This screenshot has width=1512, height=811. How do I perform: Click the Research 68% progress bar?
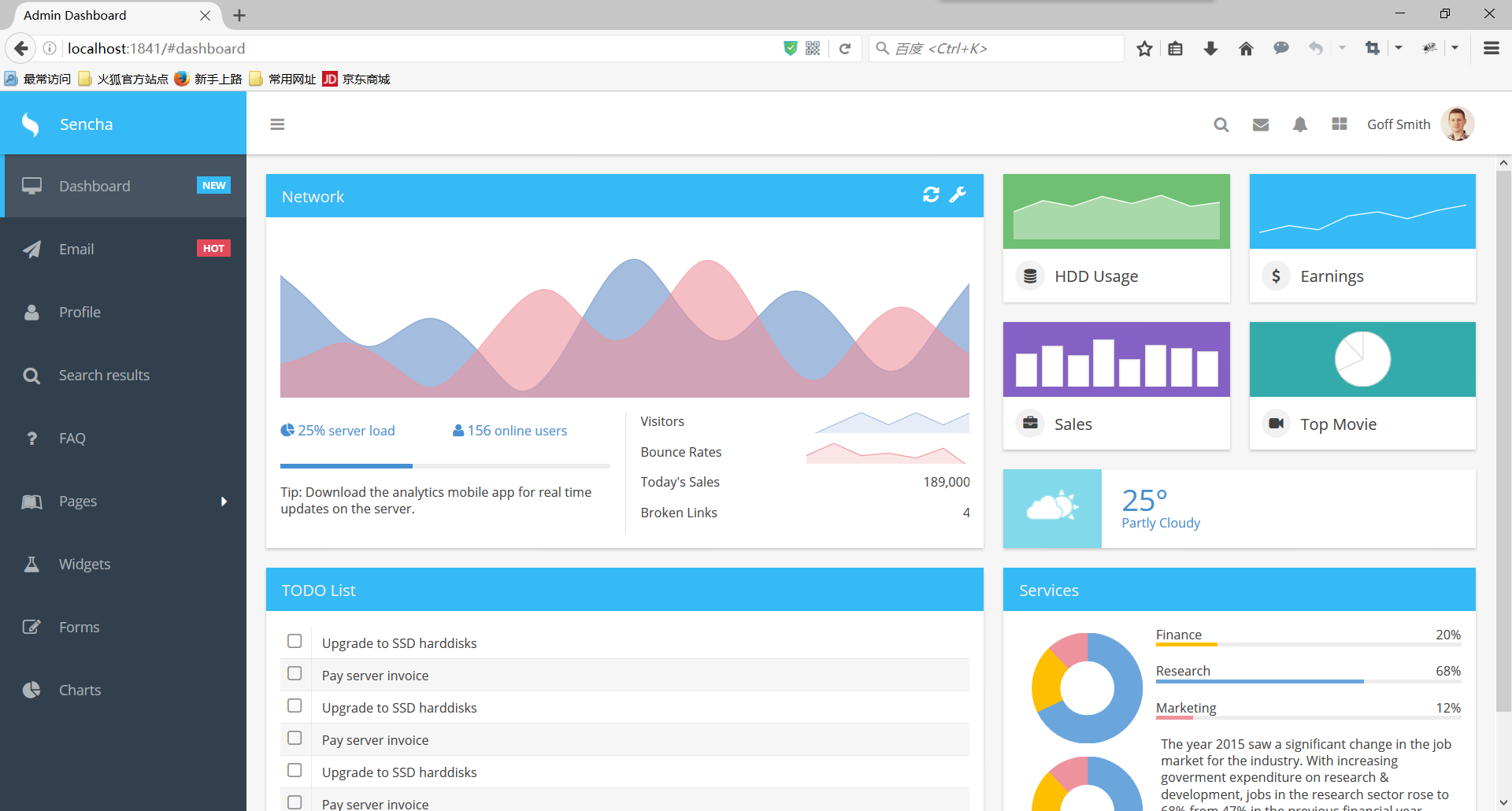[1308, 681]
